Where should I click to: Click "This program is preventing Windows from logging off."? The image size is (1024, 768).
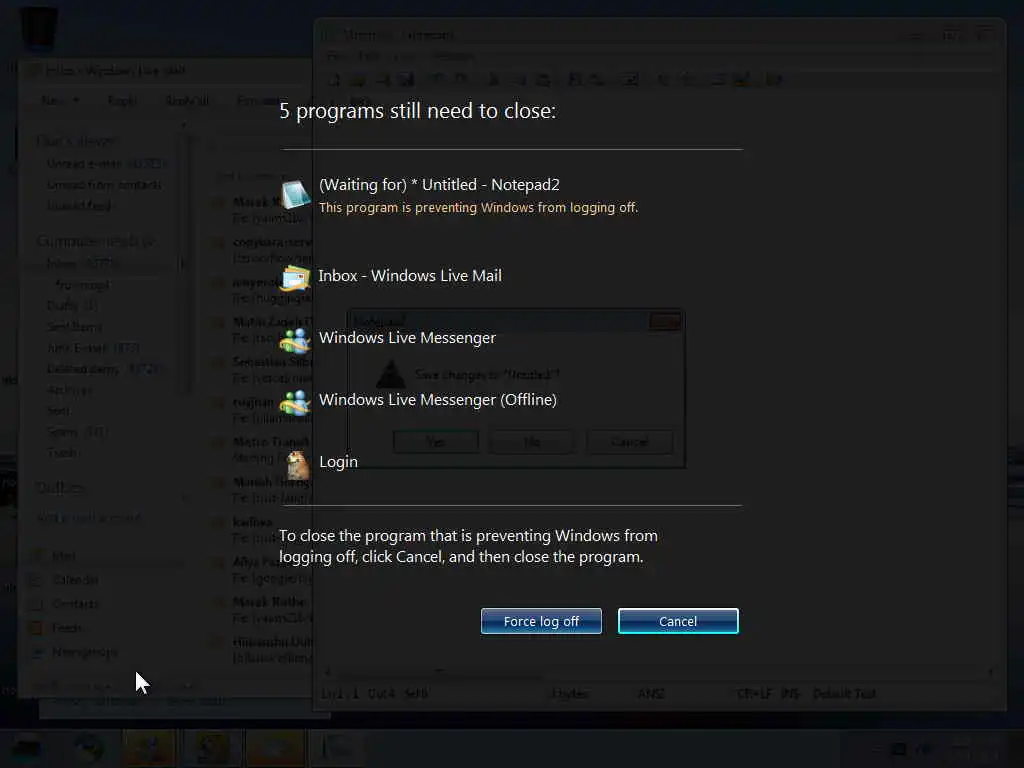[478, 208]
